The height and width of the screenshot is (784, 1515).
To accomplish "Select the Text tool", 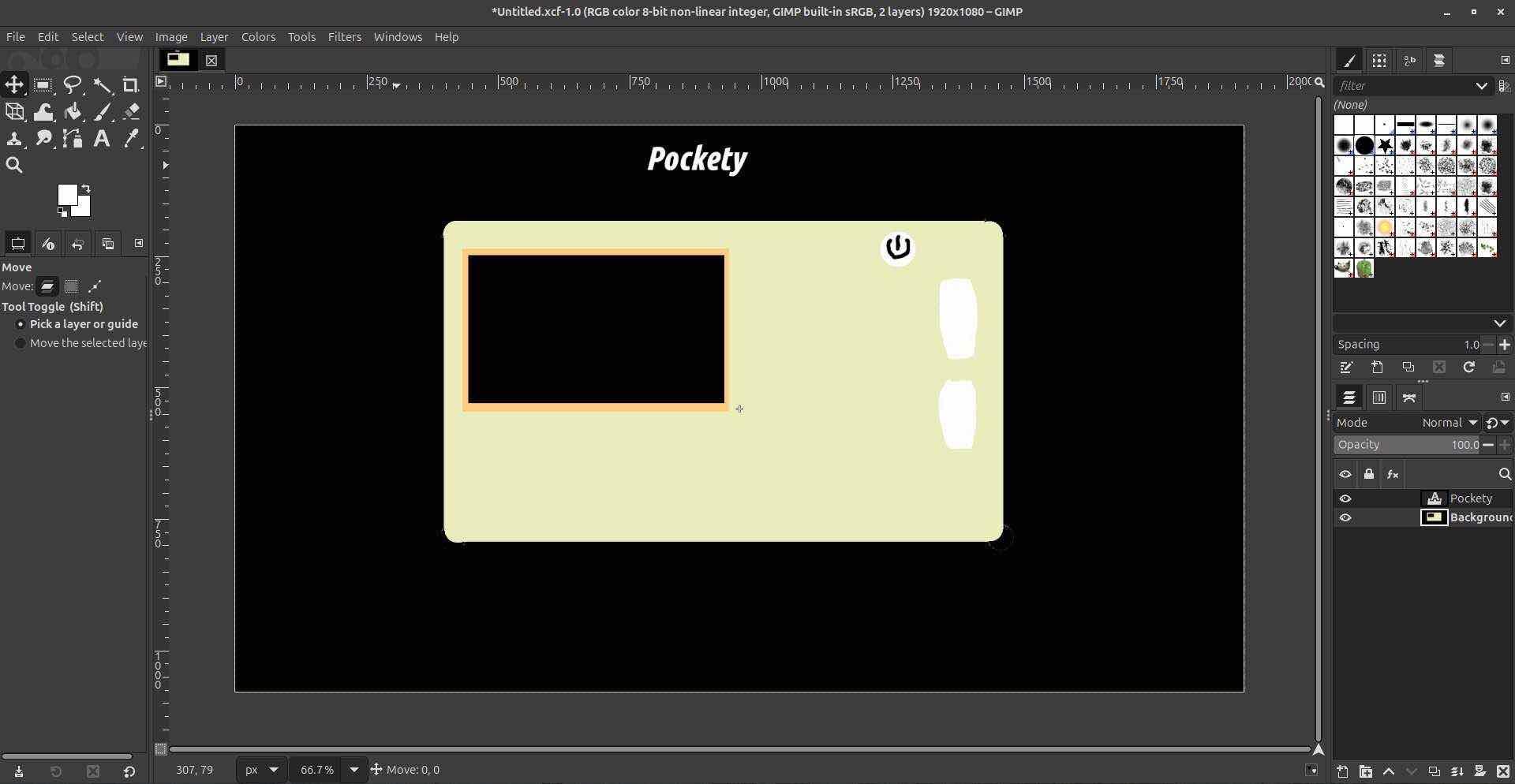I will point(103,139).
